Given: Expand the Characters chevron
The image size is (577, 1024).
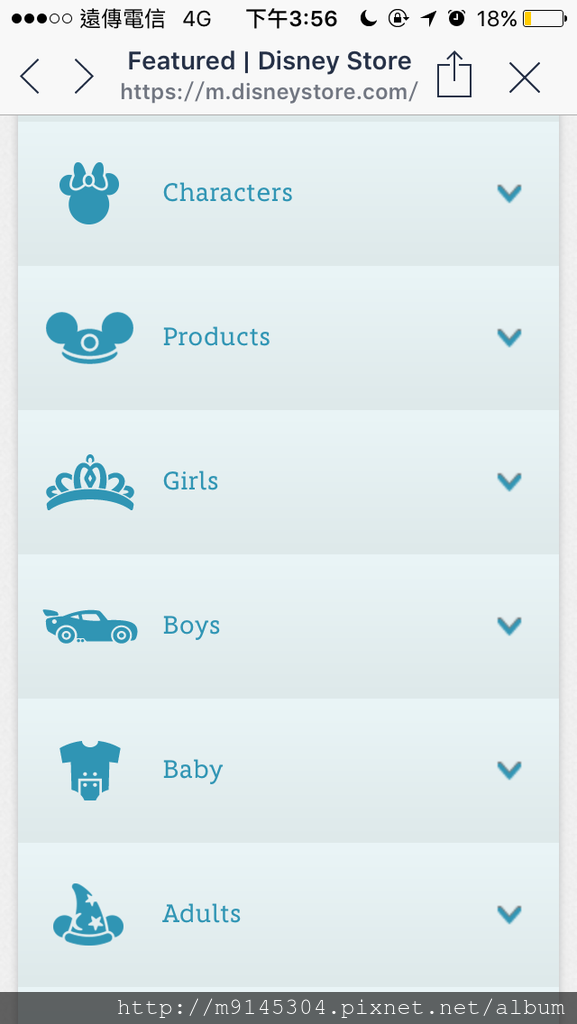Looking at the screenshot, I should point(509,193).
